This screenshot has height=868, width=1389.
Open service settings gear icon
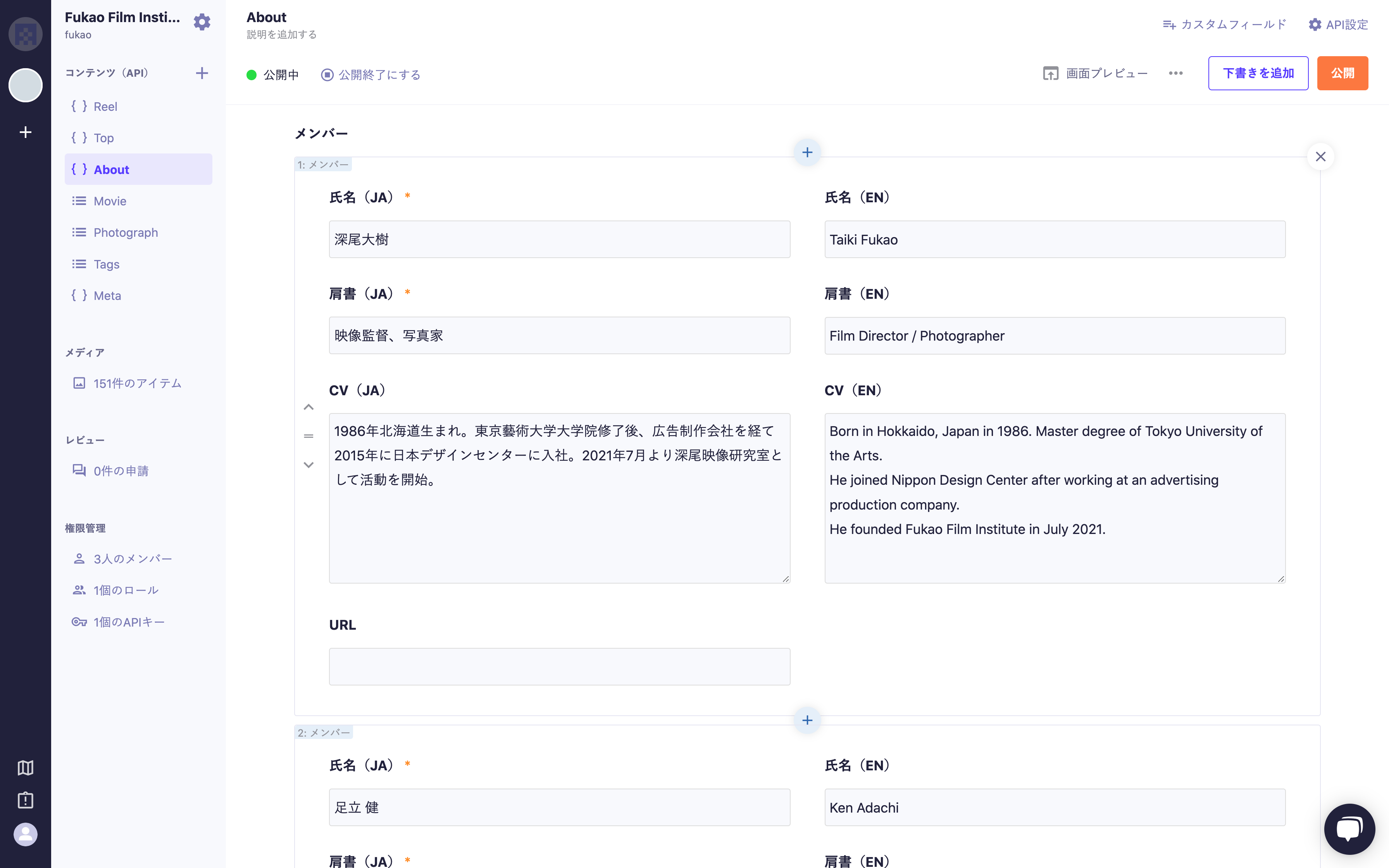(202, 22)
